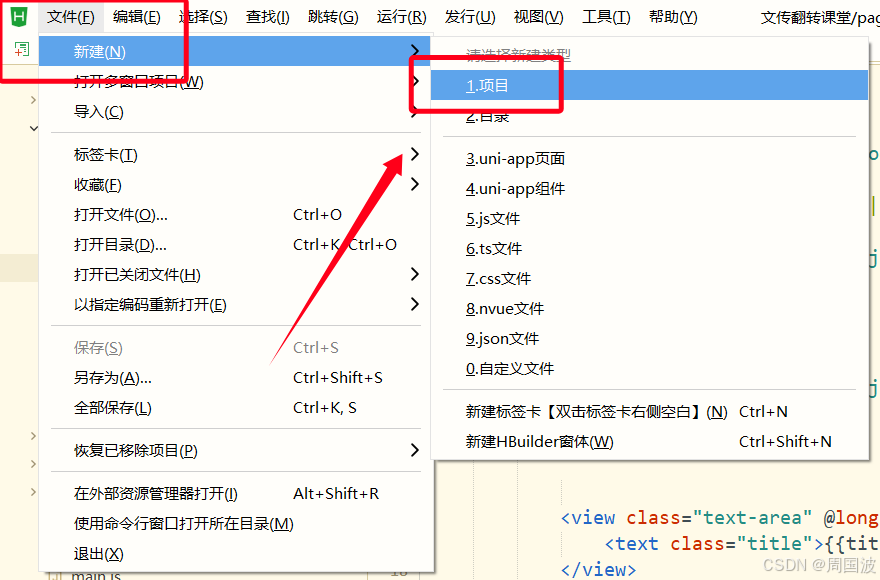Open the 文件(F) menu
Image resolution: width=880 pixels, height=580 pixels.
[70, 17]
